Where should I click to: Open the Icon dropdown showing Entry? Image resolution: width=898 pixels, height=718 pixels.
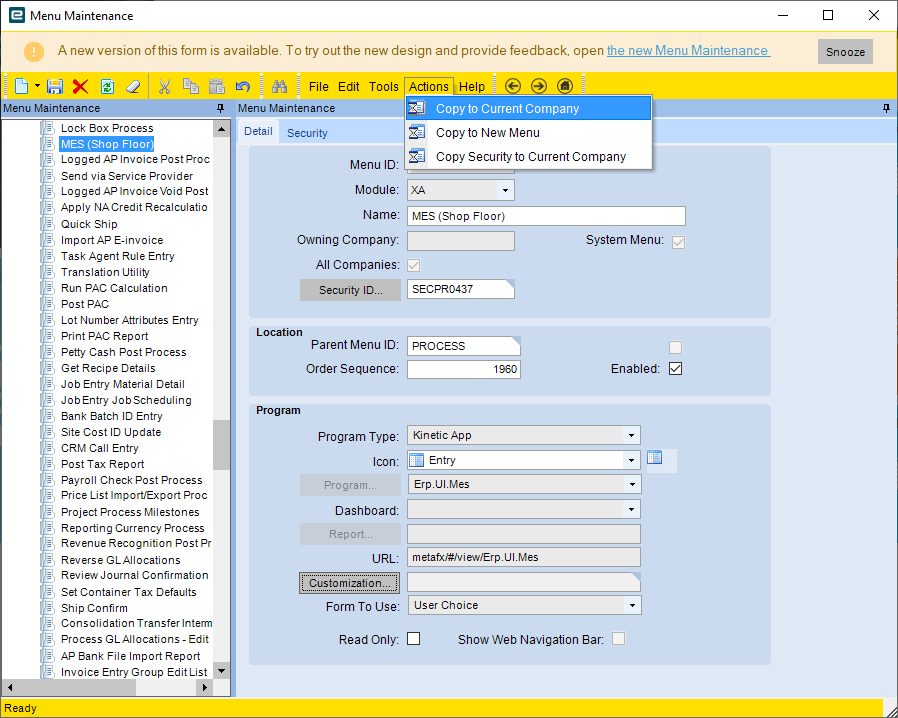click(631, 460)
